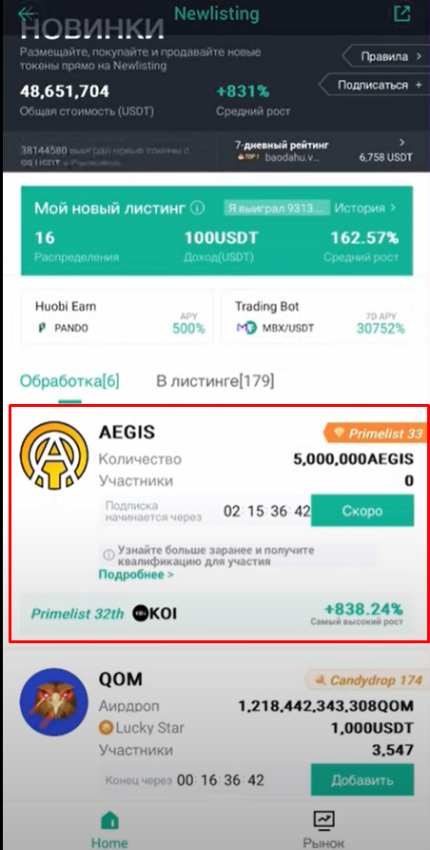Click the Скоро button for AEGIS

[x=362, y=511]
